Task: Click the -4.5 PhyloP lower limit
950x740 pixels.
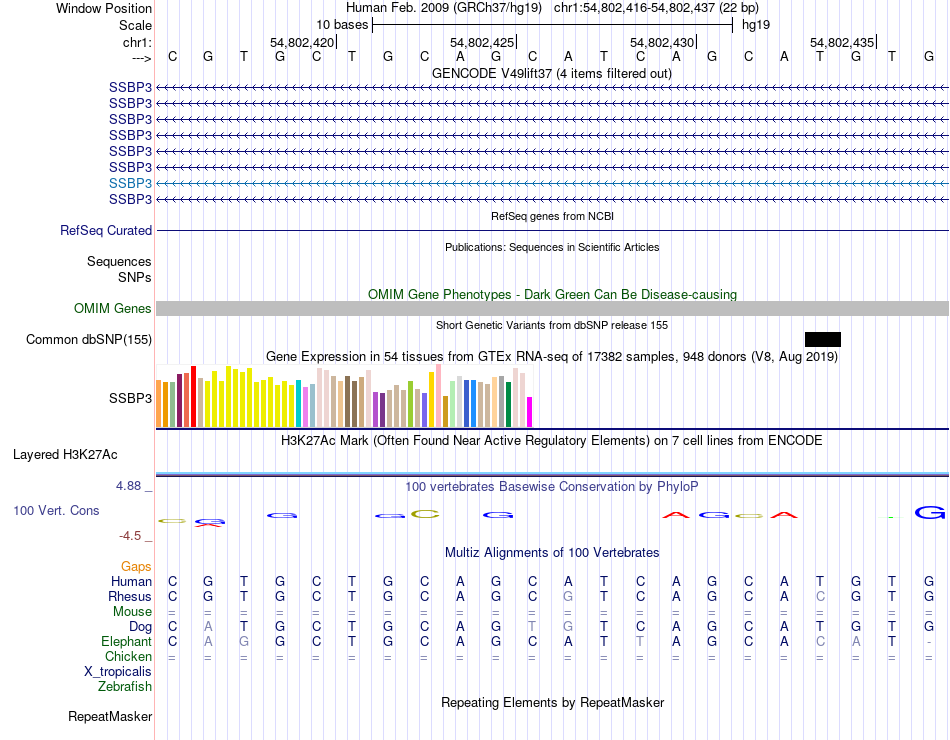Action: point(130,536)
